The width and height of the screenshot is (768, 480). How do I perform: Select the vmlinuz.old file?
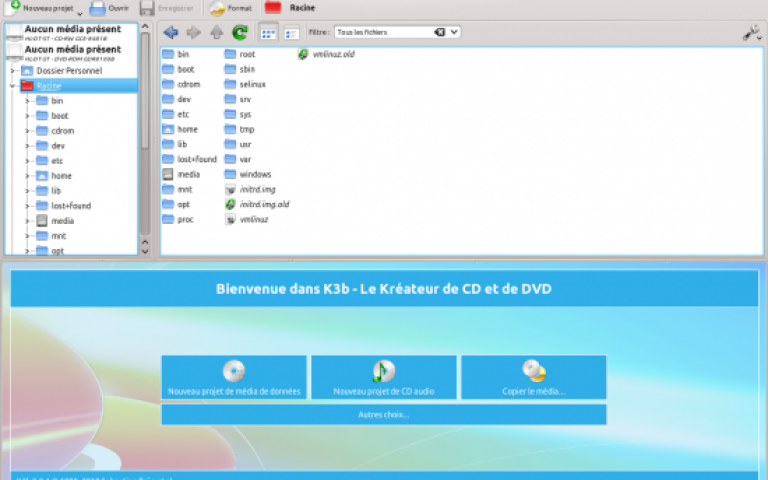(332, 54)
